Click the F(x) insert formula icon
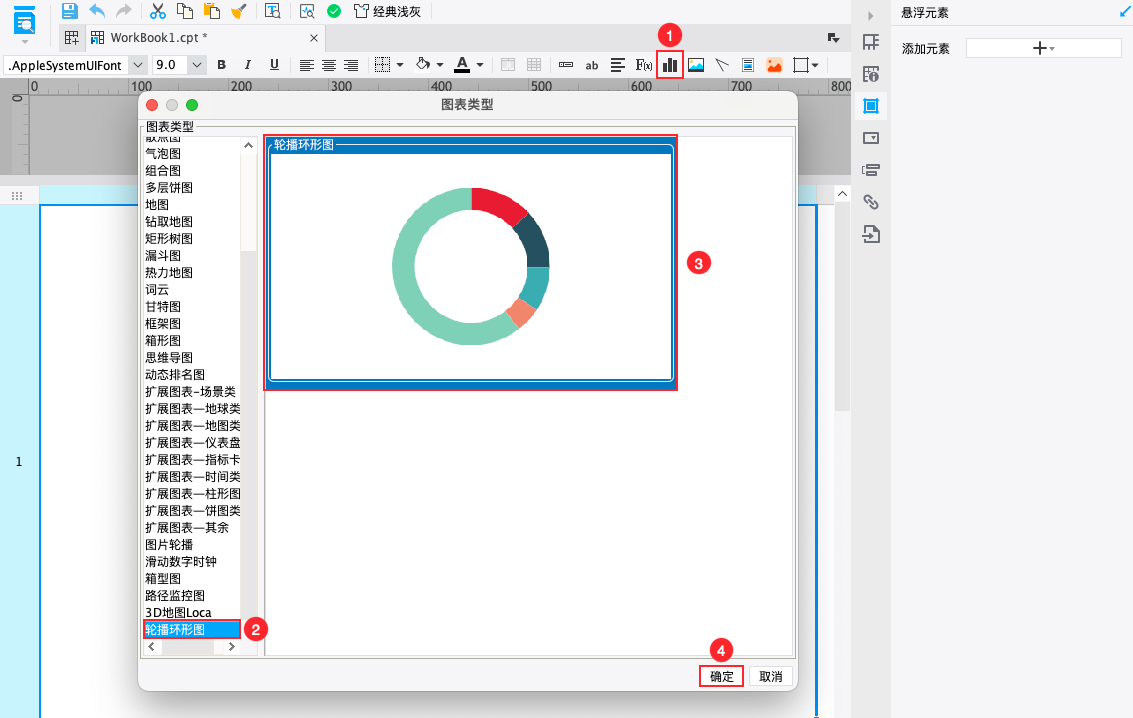 (x=644, y=65)
